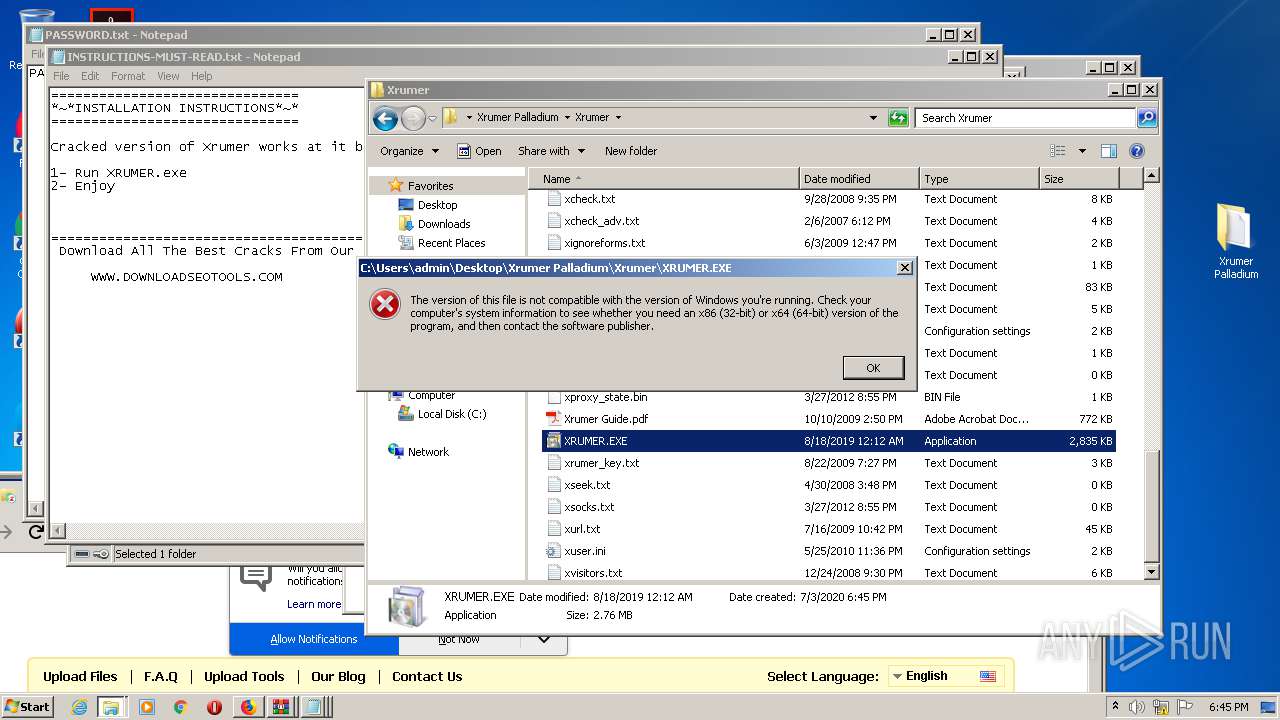Open the view options dropdown arrow
The width and height of the screenshot is (1280, 720).
(x=1082, y=151)
